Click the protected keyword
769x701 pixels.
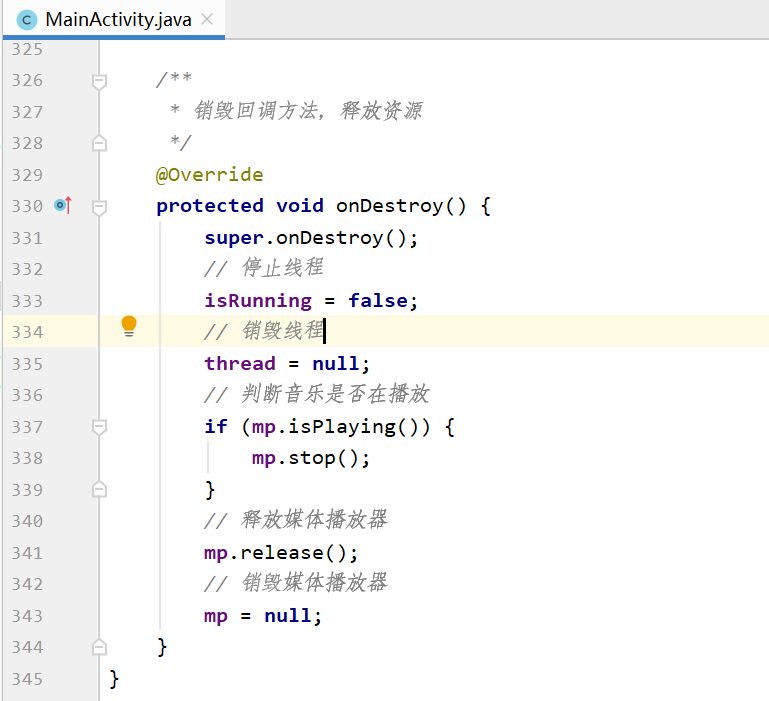pyautogui.click(x=210, y=206)
